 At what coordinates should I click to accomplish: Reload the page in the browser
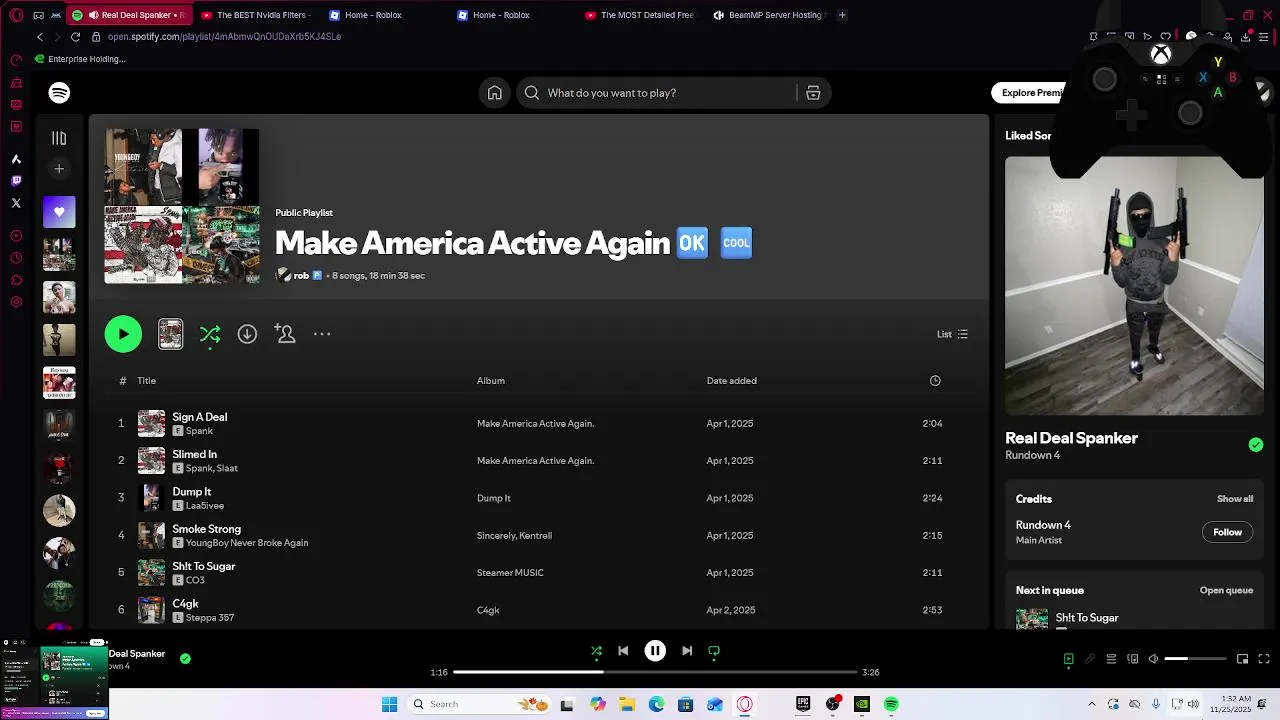pos(75,37)
